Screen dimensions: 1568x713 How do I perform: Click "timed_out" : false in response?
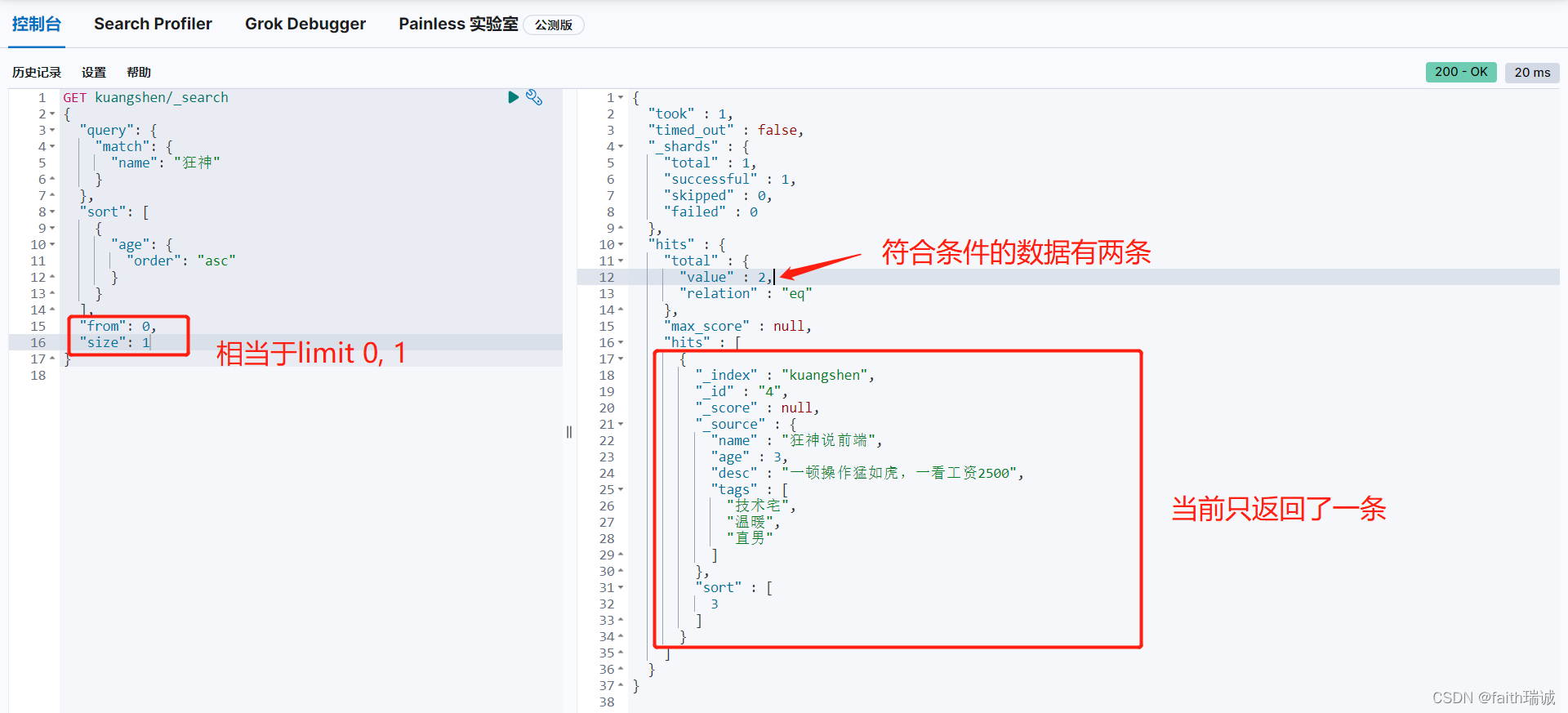(726, 130)
